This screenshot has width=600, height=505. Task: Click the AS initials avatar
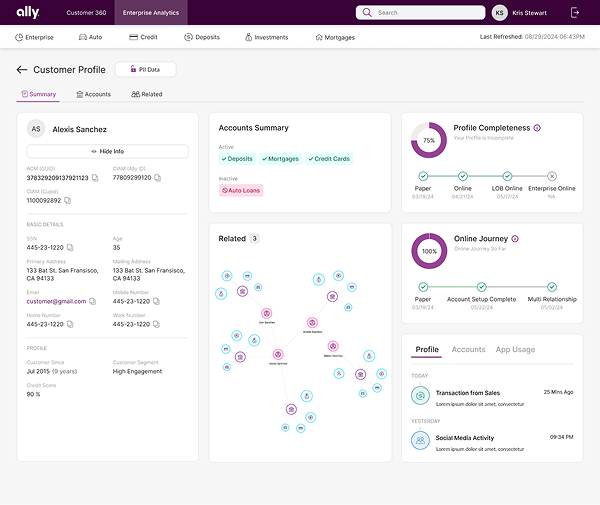pos(36,129)
